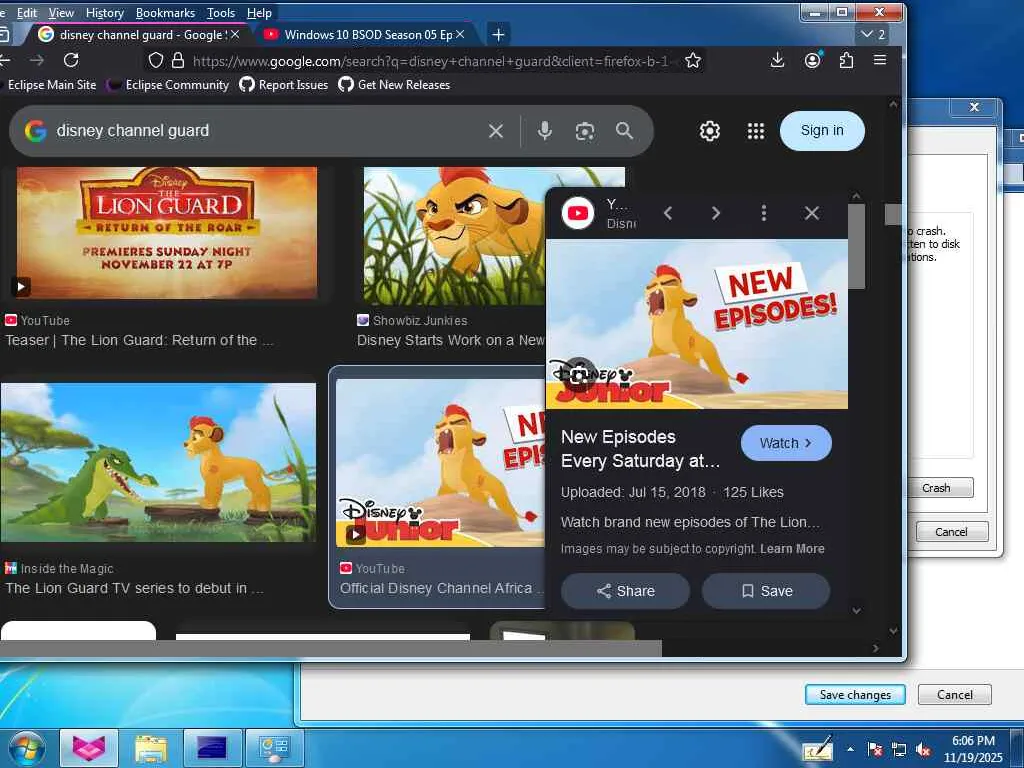Screen dimensions: 1024x768
Task: Save the previewed image
Action: pos(766,591)
